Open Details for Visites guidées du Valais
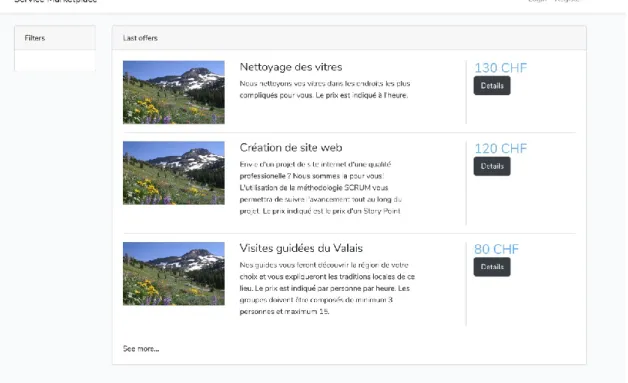This screenshot has height=383, width=628. 492,267
